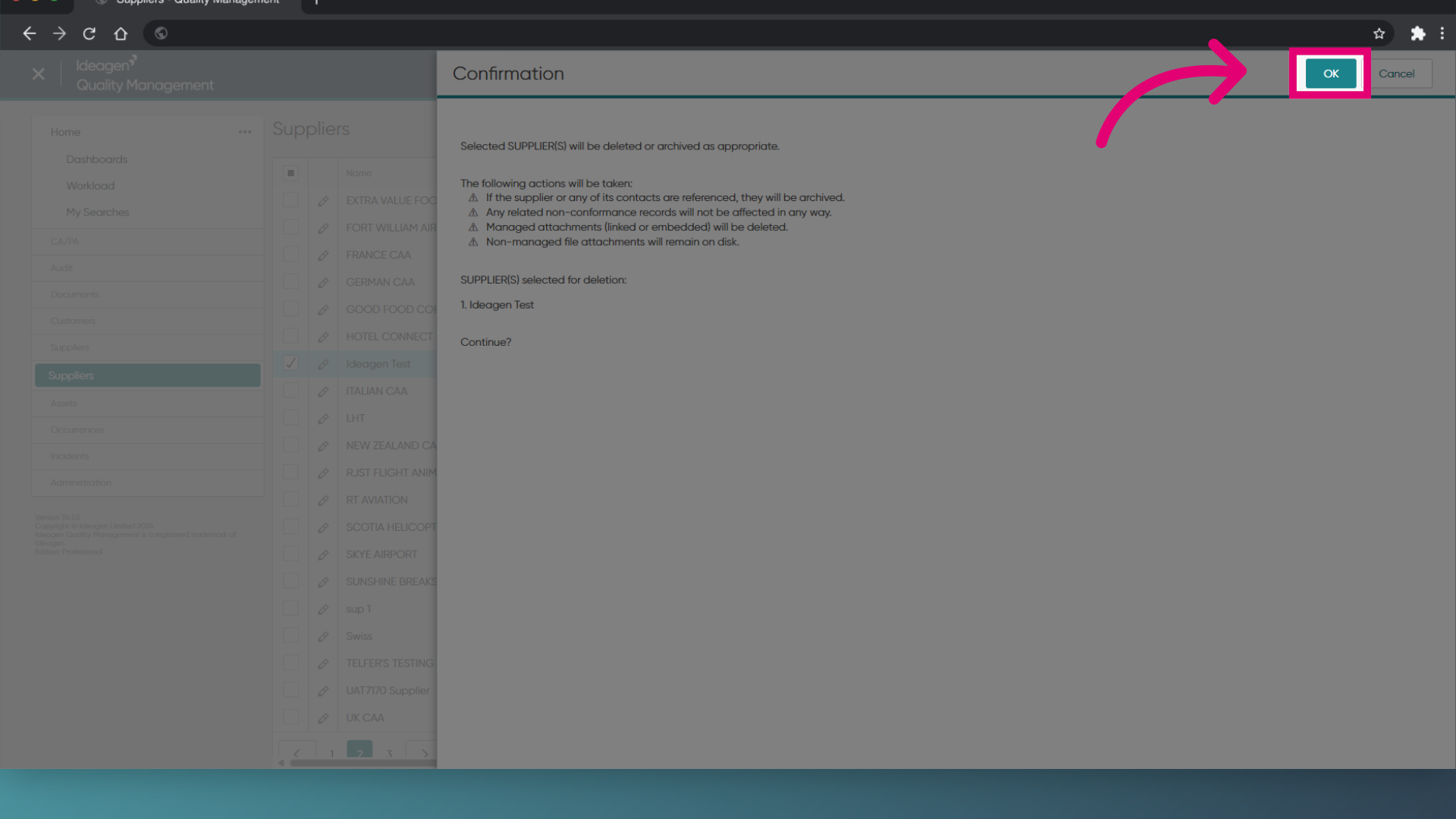Check the LHT row checkbox
Screen dimensions: 1456x819
point(290,418)
